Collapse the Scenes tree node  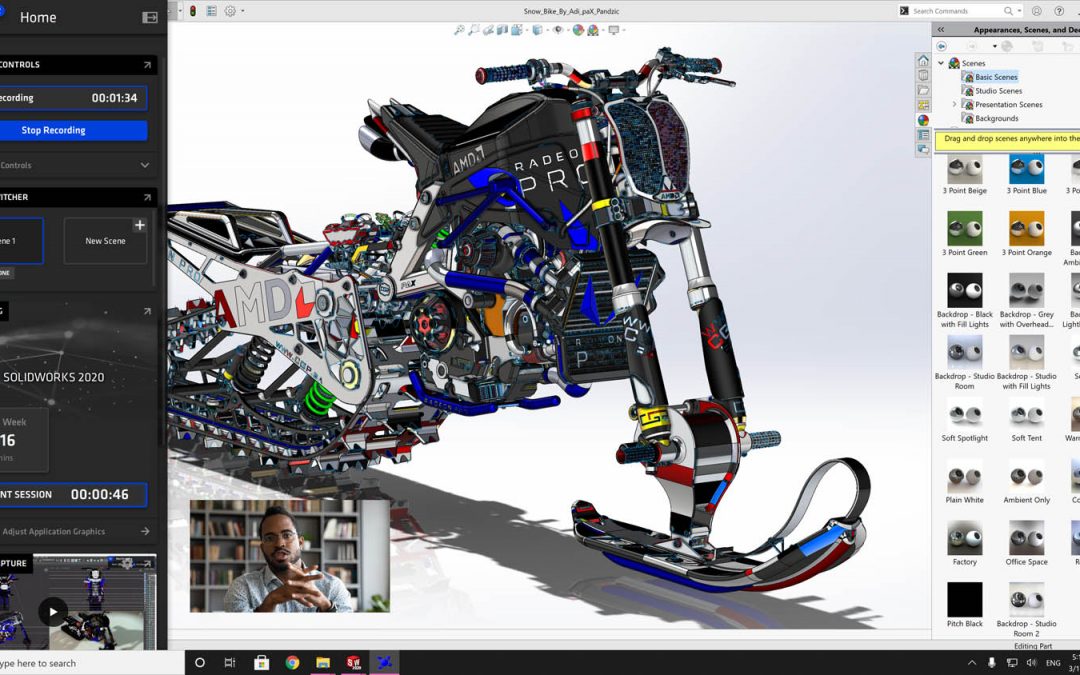[x=941, y=63]
